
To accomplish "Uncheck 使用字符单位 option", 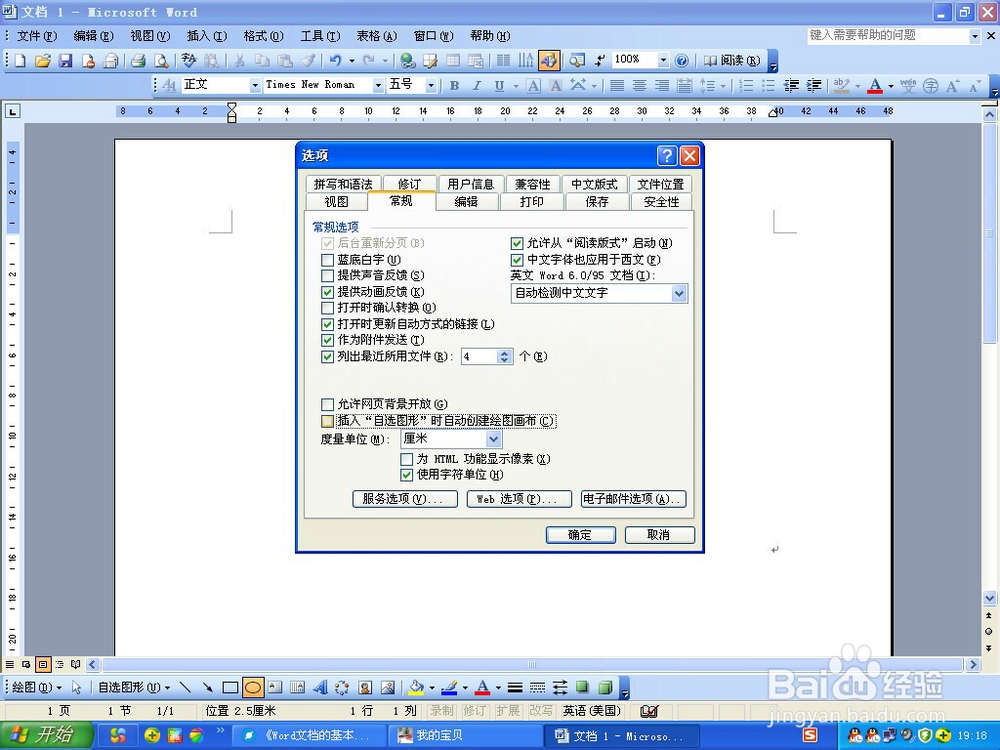I will pyautogui.click(x=406, y=475).
